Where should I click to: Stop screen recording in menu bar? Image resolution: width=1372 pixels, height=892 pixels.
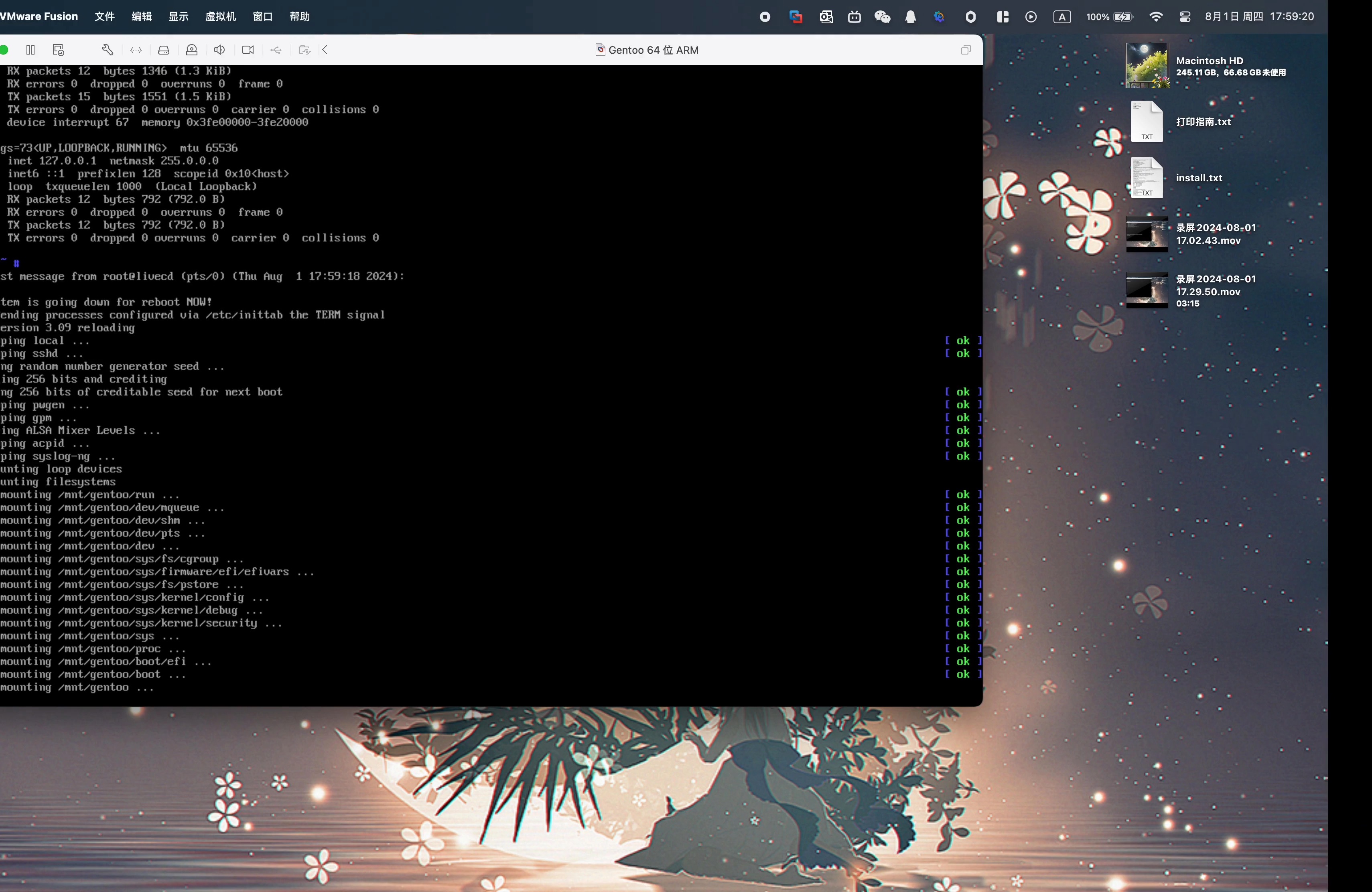(765, 17)
